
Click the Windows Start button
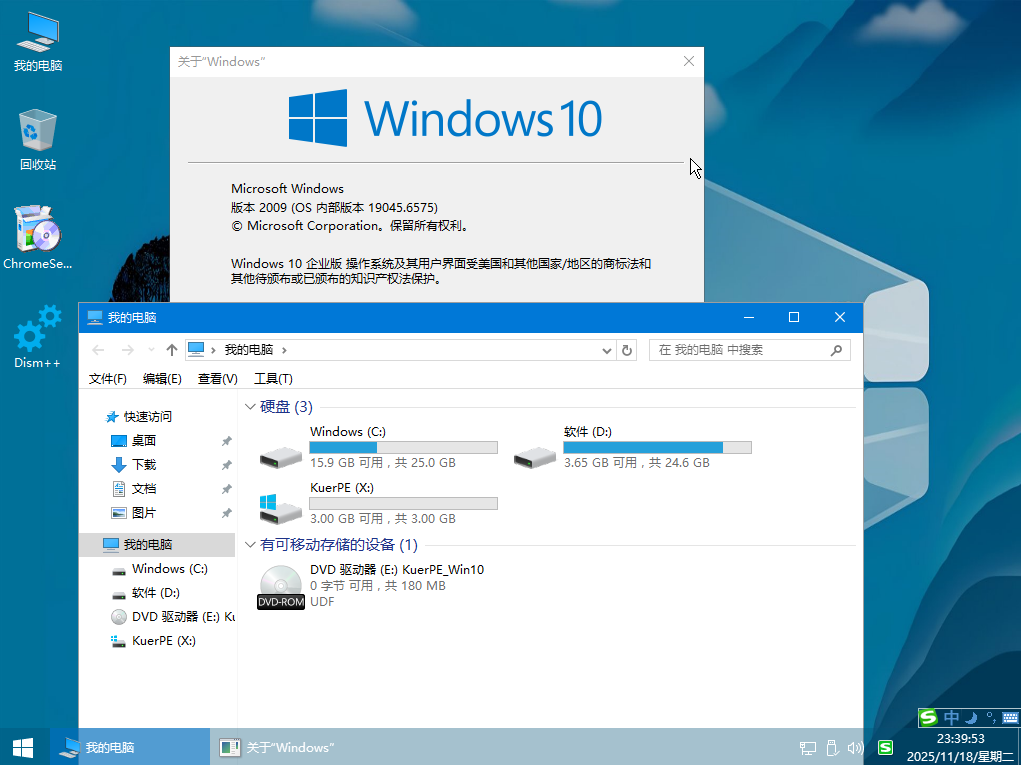[x=24, y=747]
